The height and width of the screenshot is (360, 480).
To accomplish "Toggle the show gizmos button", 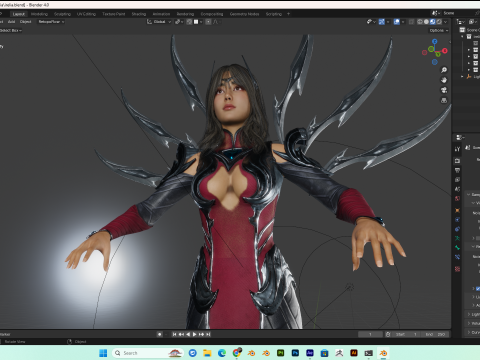I will 382,22.
